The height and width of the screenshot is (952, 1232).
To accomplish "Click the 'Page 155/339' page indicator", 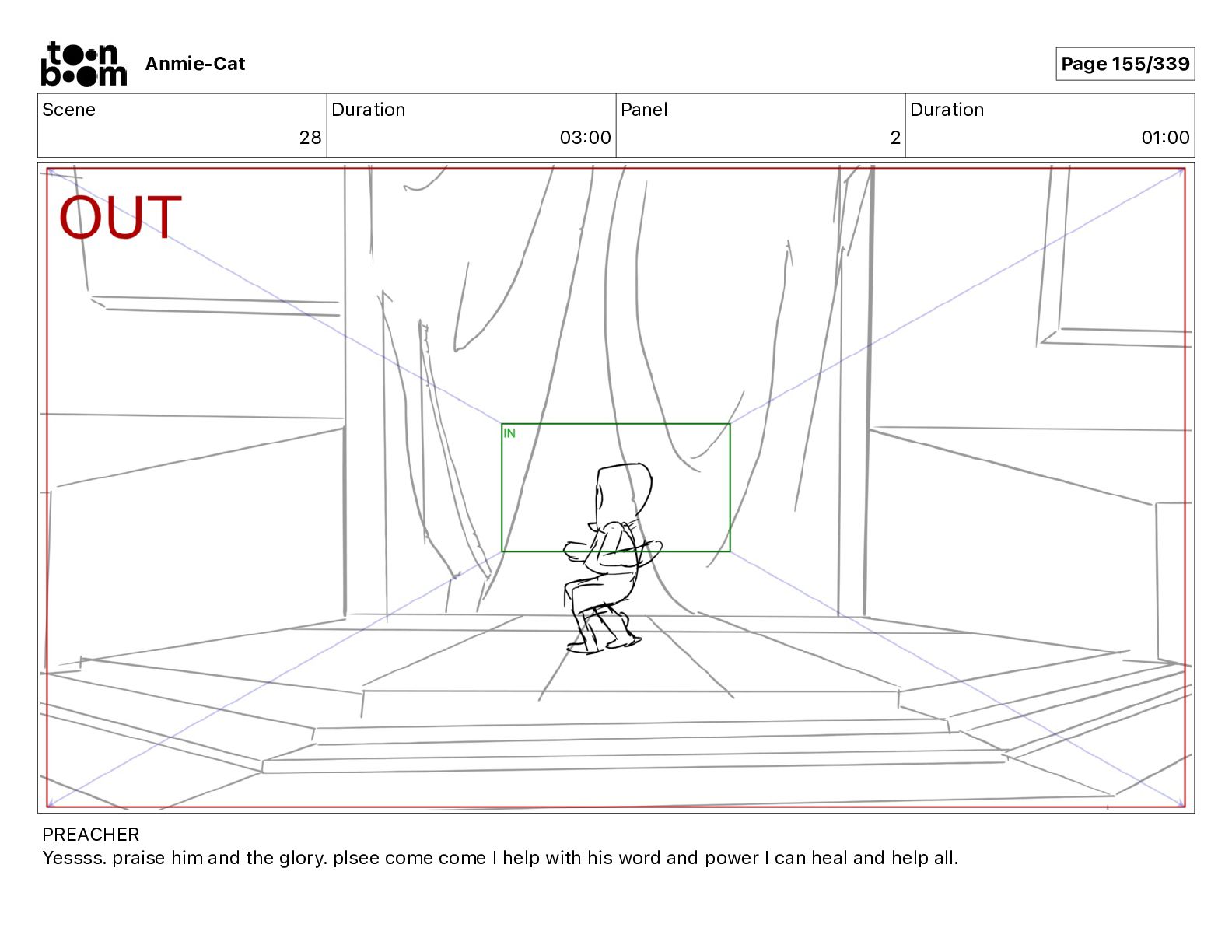I will (1125, 64).
